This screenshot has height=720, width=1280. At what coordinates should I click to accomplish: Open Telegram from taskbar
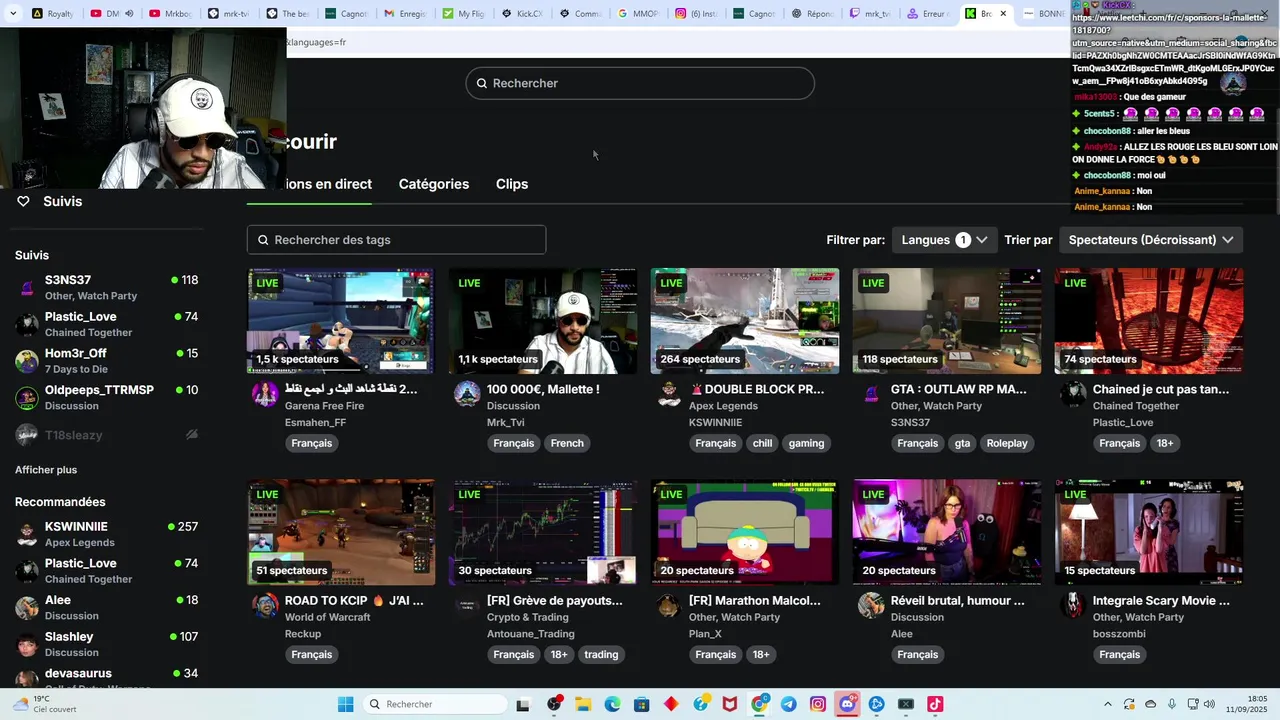(789, 704)
